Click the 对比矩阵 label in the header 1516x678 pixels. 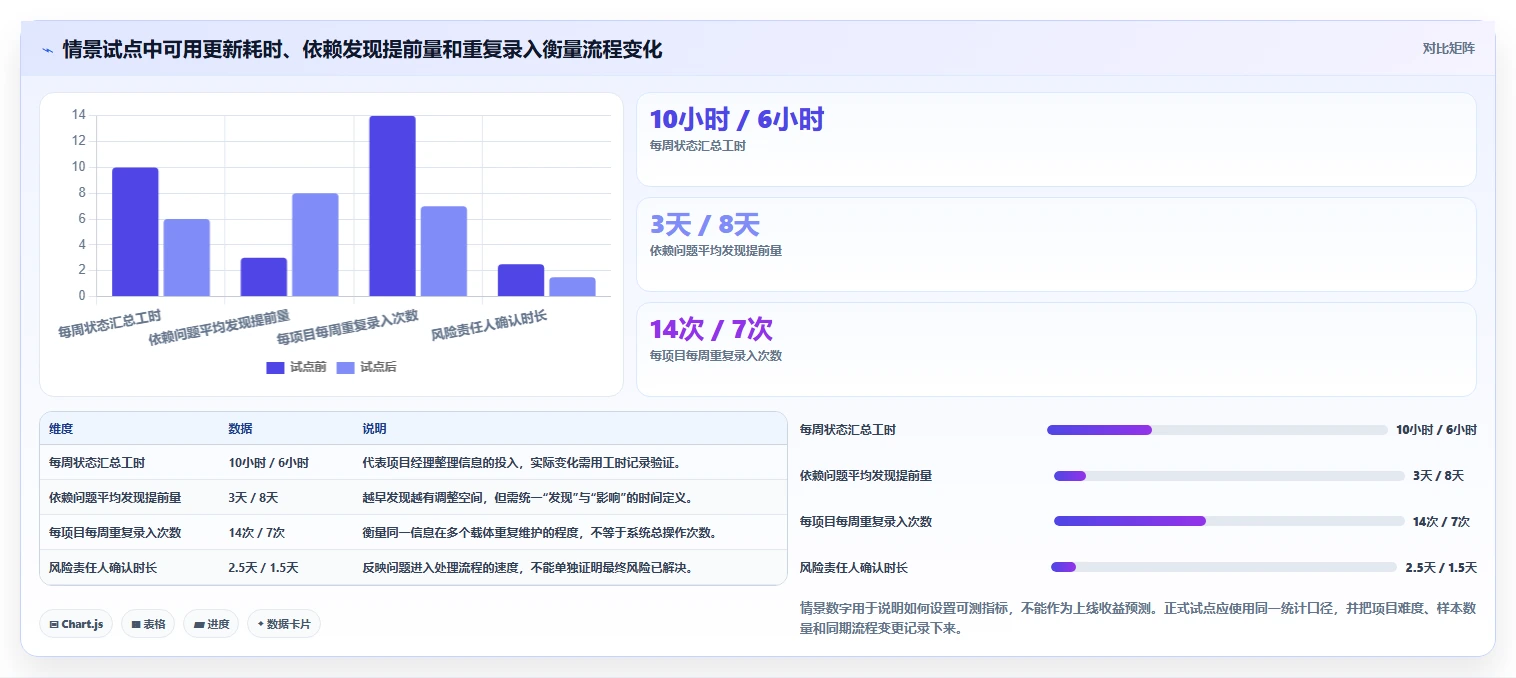click(1448, 48)
